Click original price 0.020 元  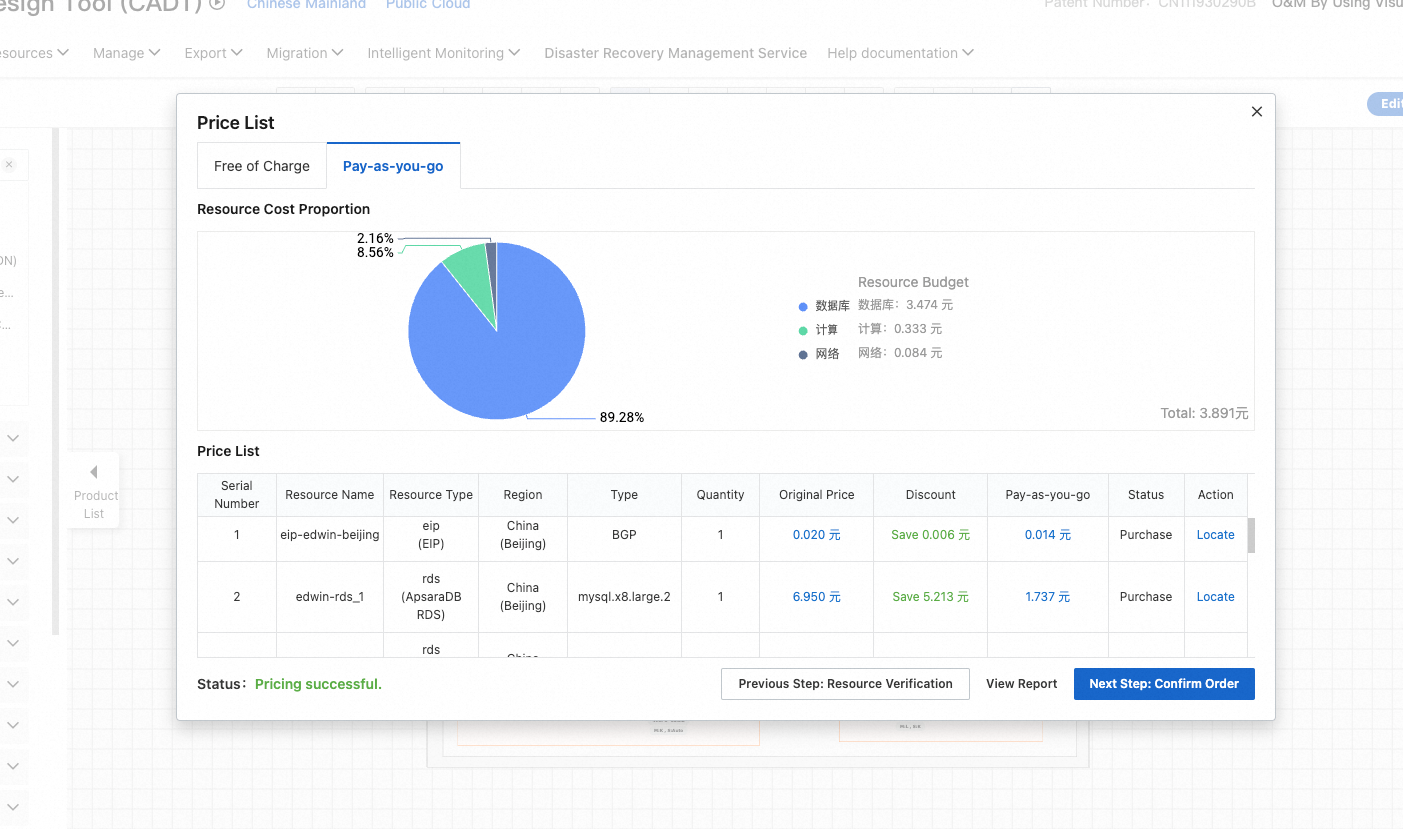click(x=816, y=535)
